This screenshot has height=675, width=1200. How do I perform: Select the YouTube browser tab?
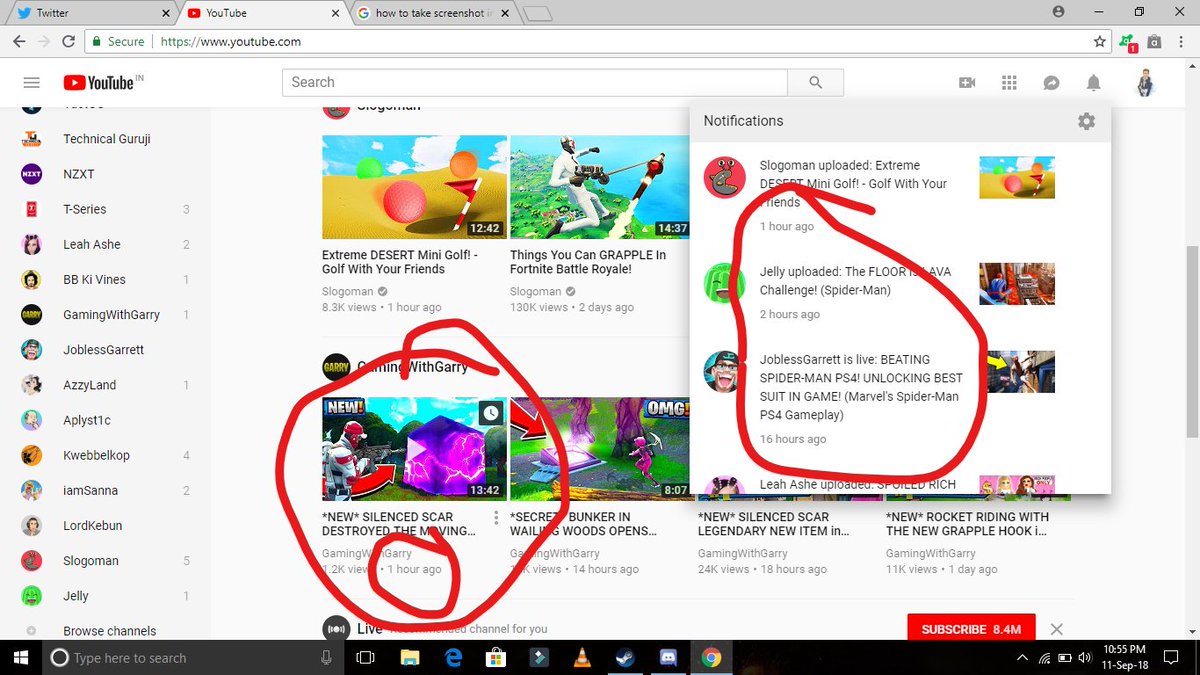(260, 13)
